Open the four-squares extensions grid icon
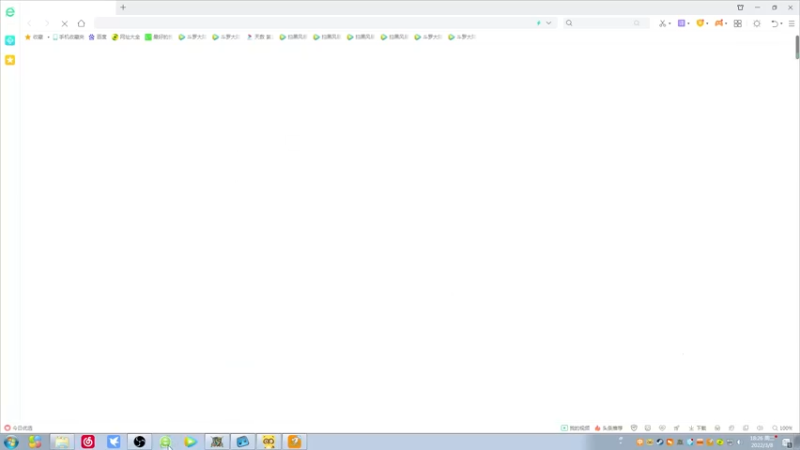 (738, 23)
